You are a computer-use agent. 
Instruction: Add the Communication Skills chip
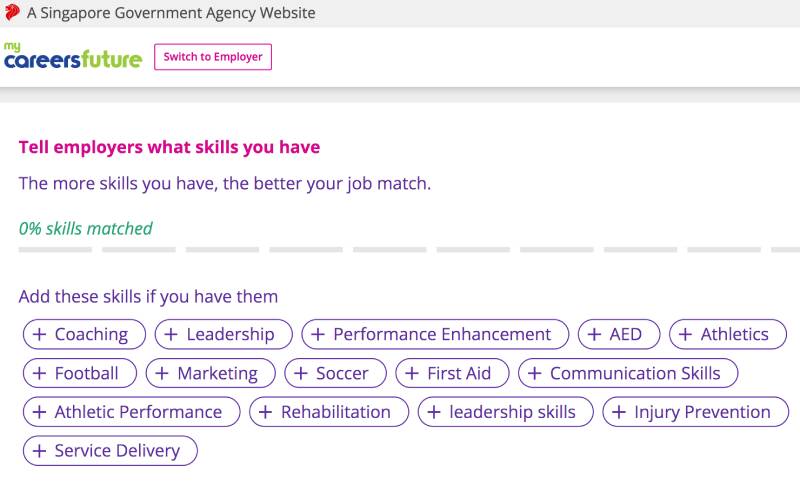[627, 373]
